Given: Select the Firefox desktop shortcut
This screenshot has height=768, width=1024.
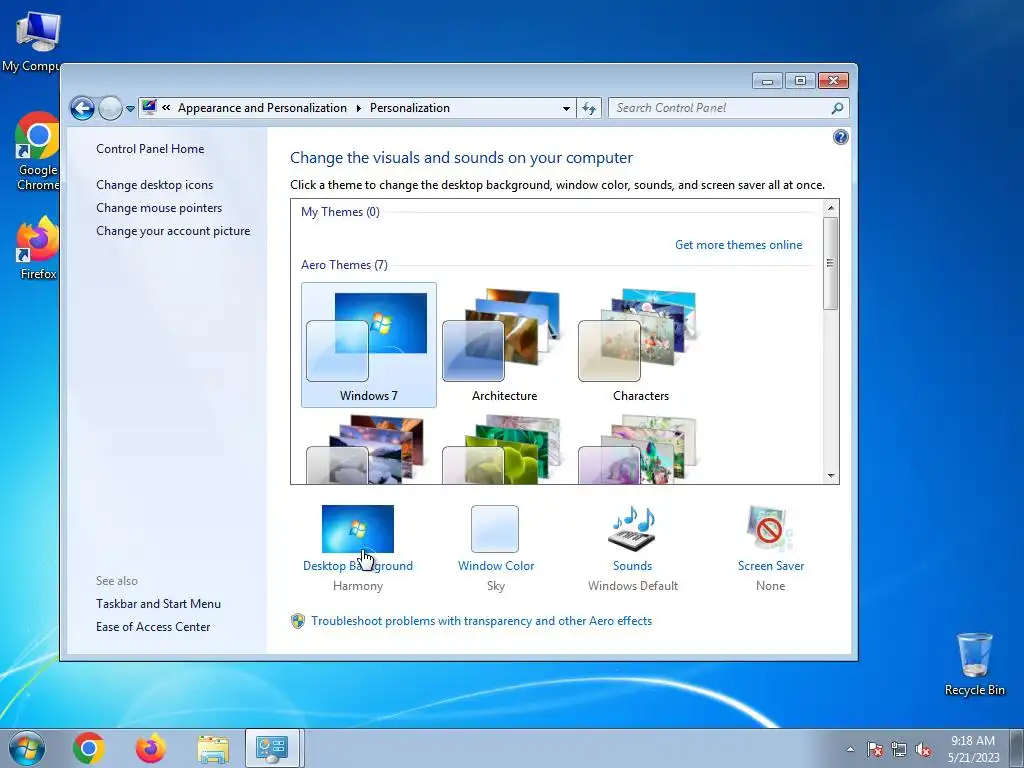Looking at the screenshot, I should pos(38,248).
